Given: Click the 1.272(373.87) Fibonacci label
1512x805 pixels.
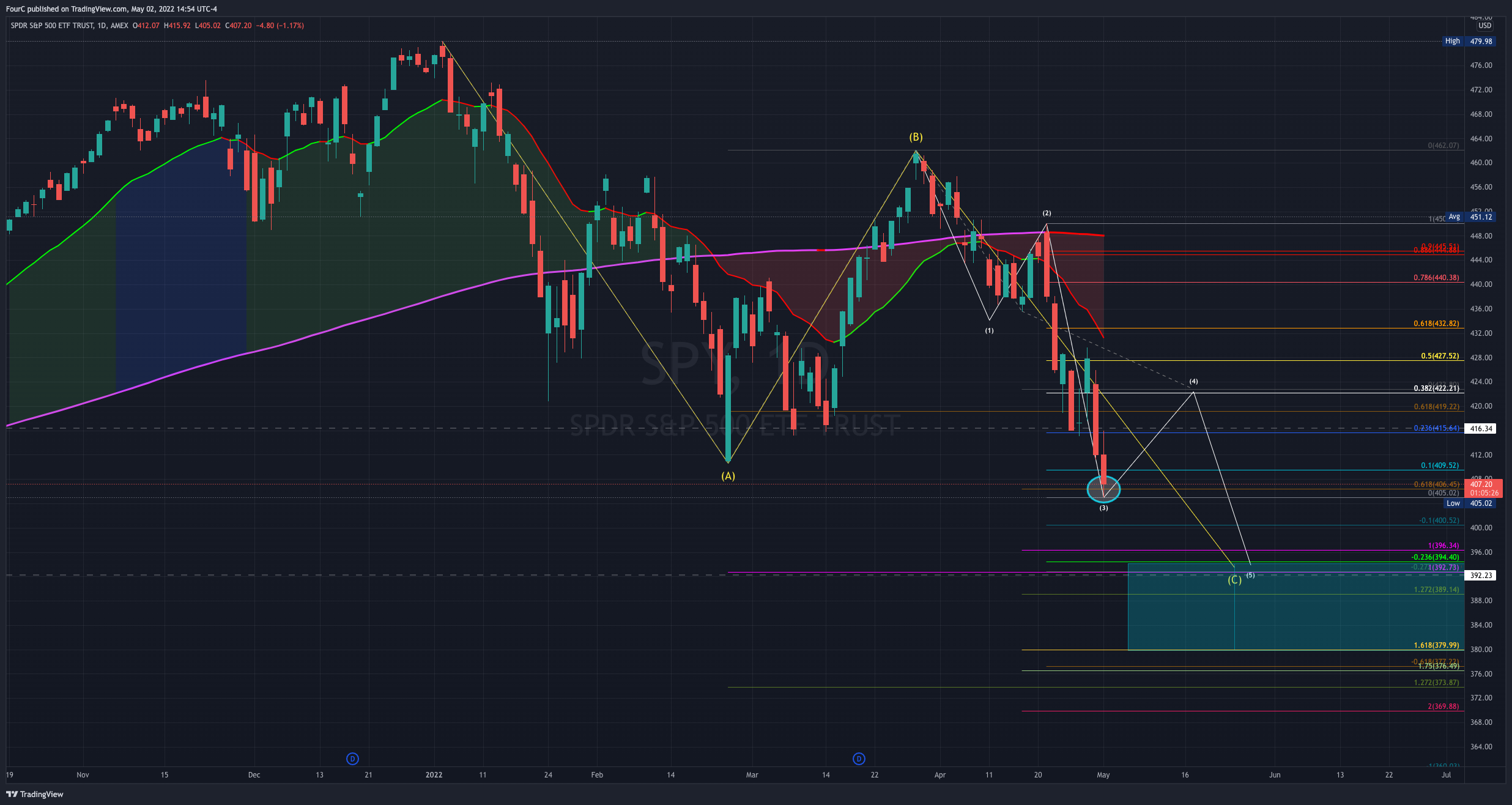Looking at the screenshot, I should pyautogui.click(x=1436, y=683).
